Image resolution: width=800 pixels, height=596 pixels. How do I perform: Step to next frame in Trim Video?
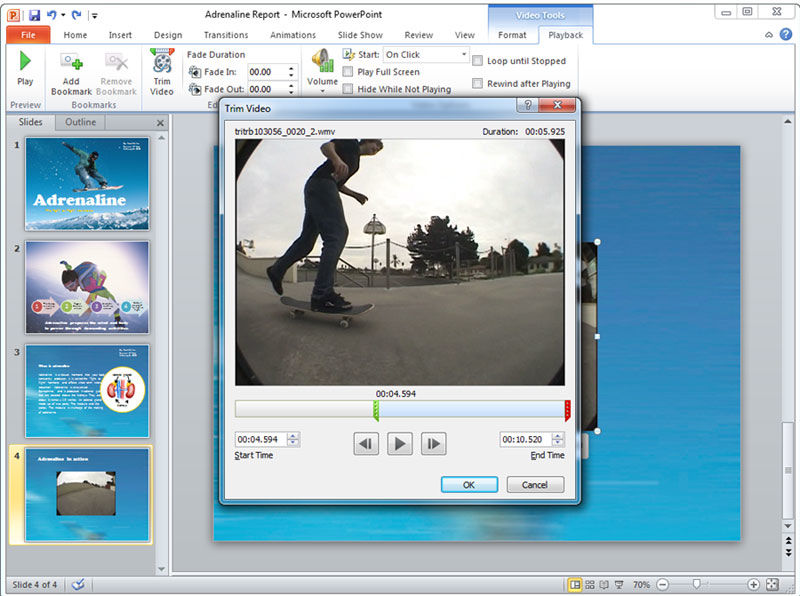(433, 444)
